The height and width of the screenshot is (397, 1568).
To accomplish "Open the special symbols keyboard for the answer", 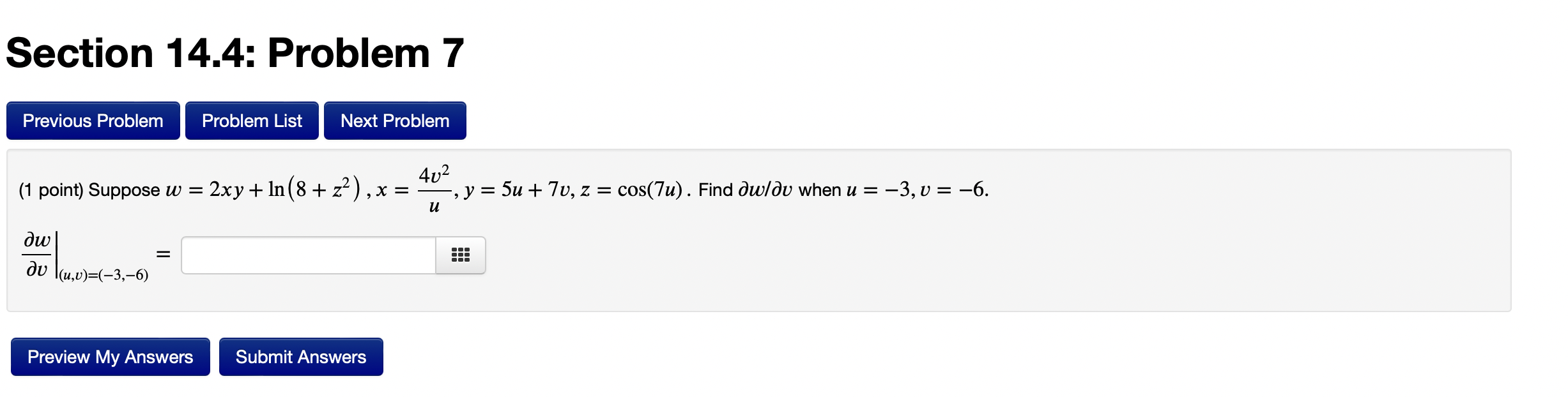I will tap(461, 255).
